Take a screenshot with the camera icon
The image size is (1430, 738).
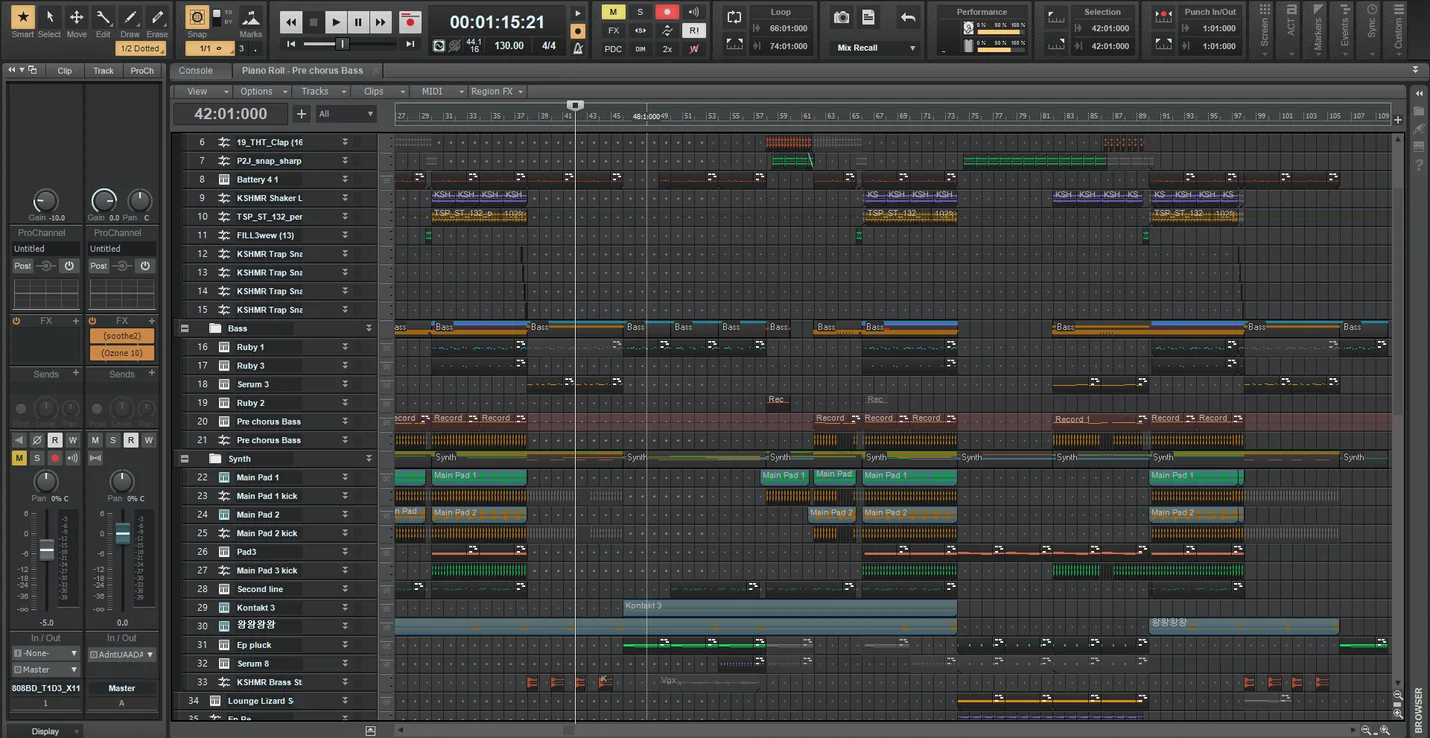pos(842,18)
